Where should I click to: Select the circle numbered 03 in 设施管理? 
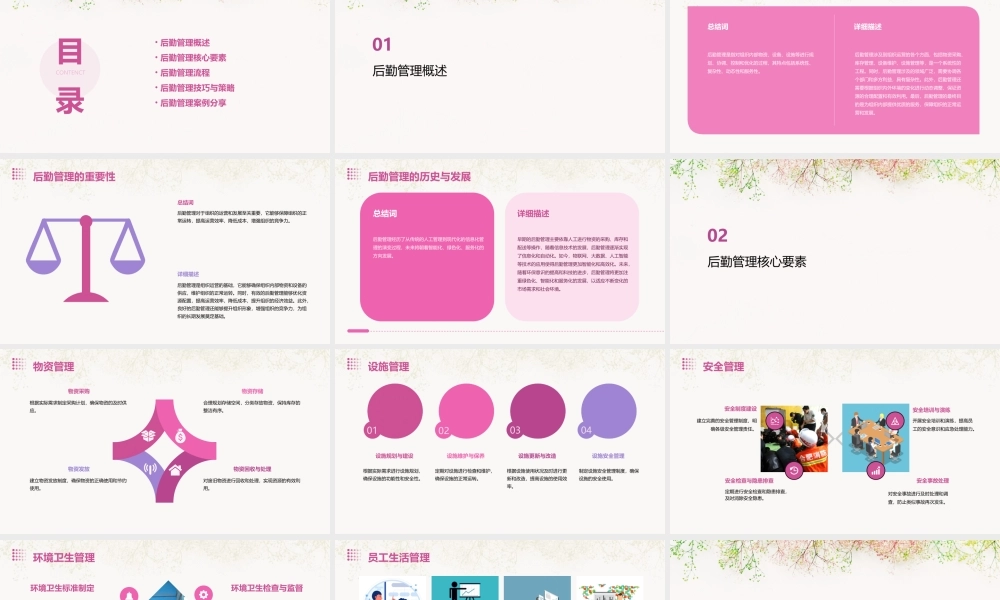coord(536,411)
